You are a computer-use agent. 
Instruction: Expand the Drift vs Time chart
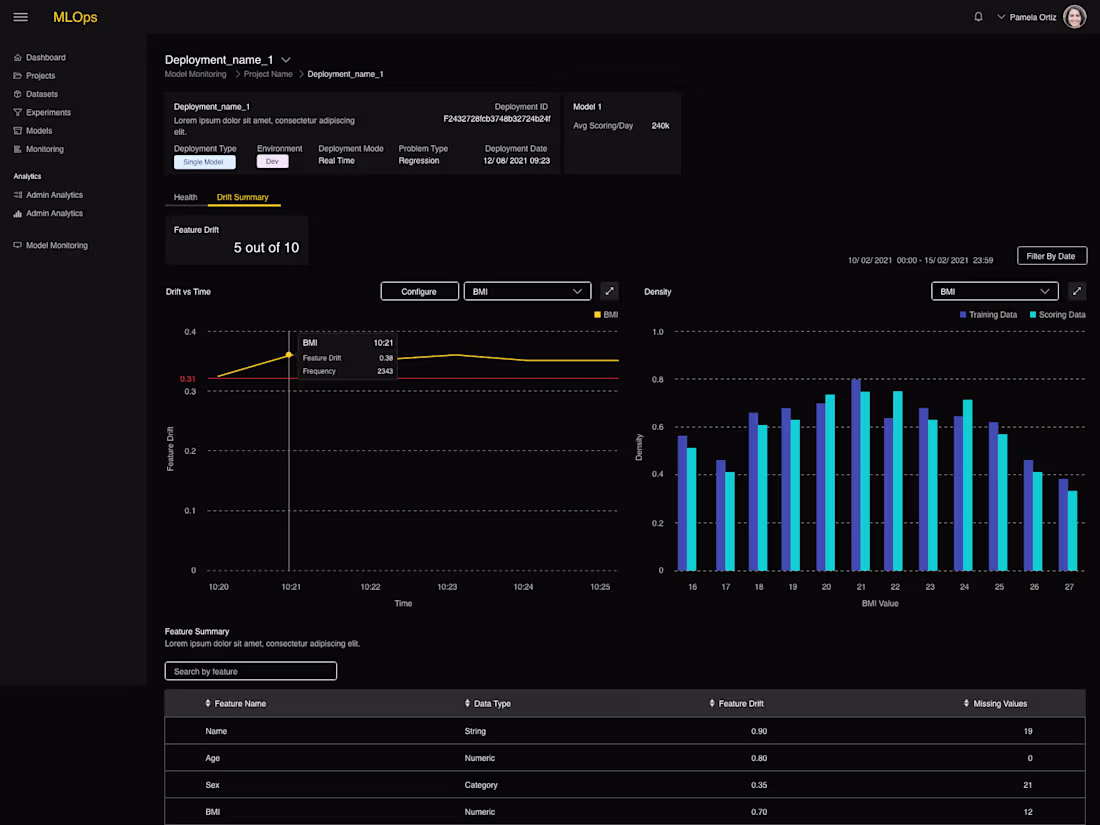609,291
